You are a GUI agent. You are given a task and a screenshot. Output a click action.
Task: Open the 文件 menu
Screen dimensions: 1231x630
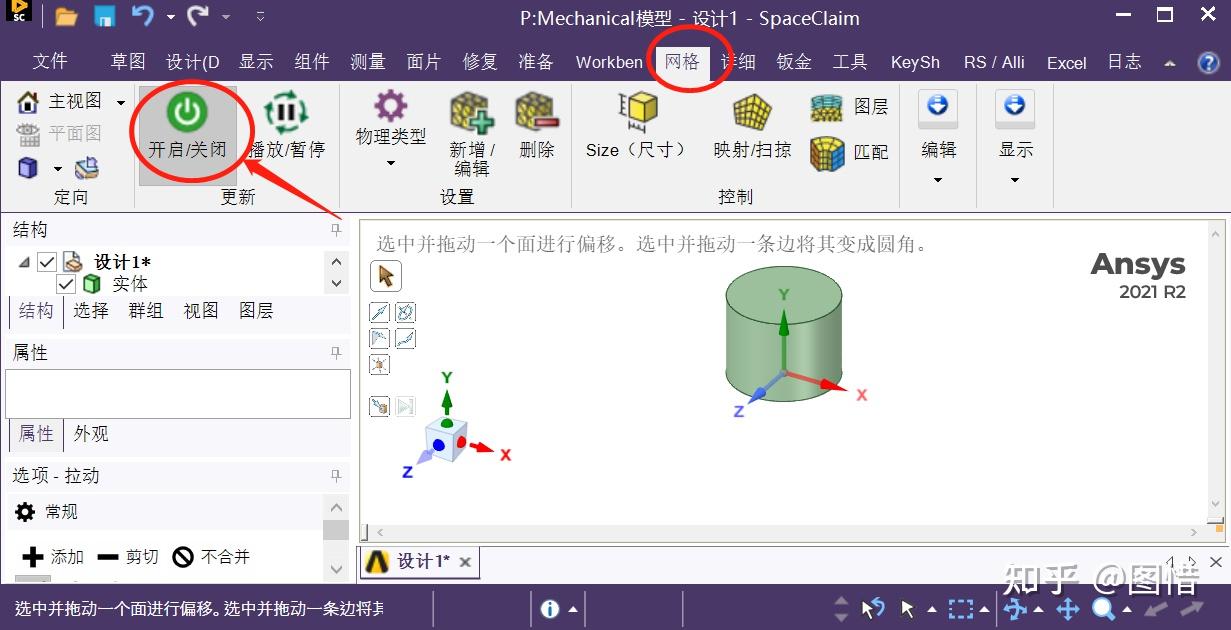click(50, 61)
